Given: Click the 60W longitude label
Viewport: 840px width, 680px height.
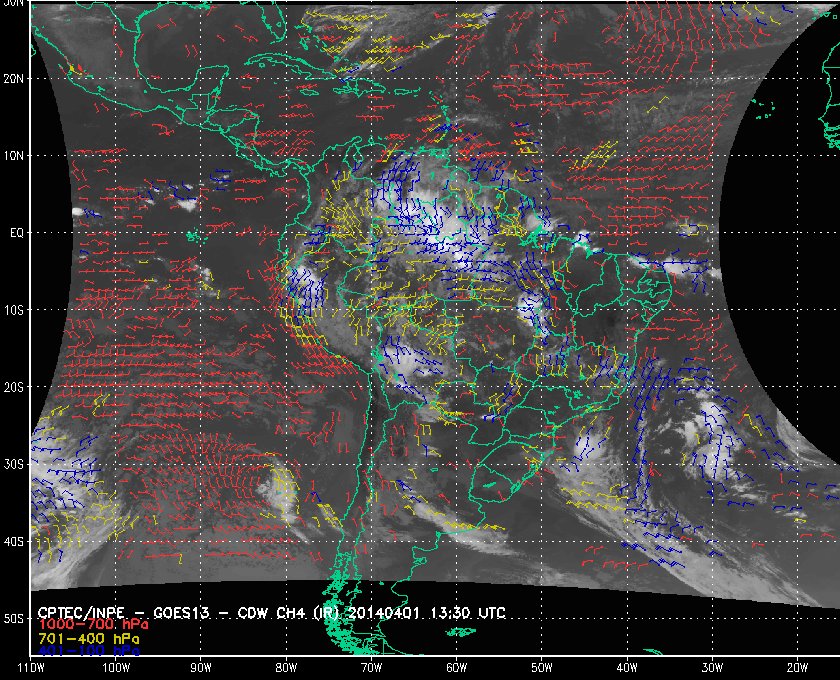Looking at the screenshot, I should (x=456, y=668).
